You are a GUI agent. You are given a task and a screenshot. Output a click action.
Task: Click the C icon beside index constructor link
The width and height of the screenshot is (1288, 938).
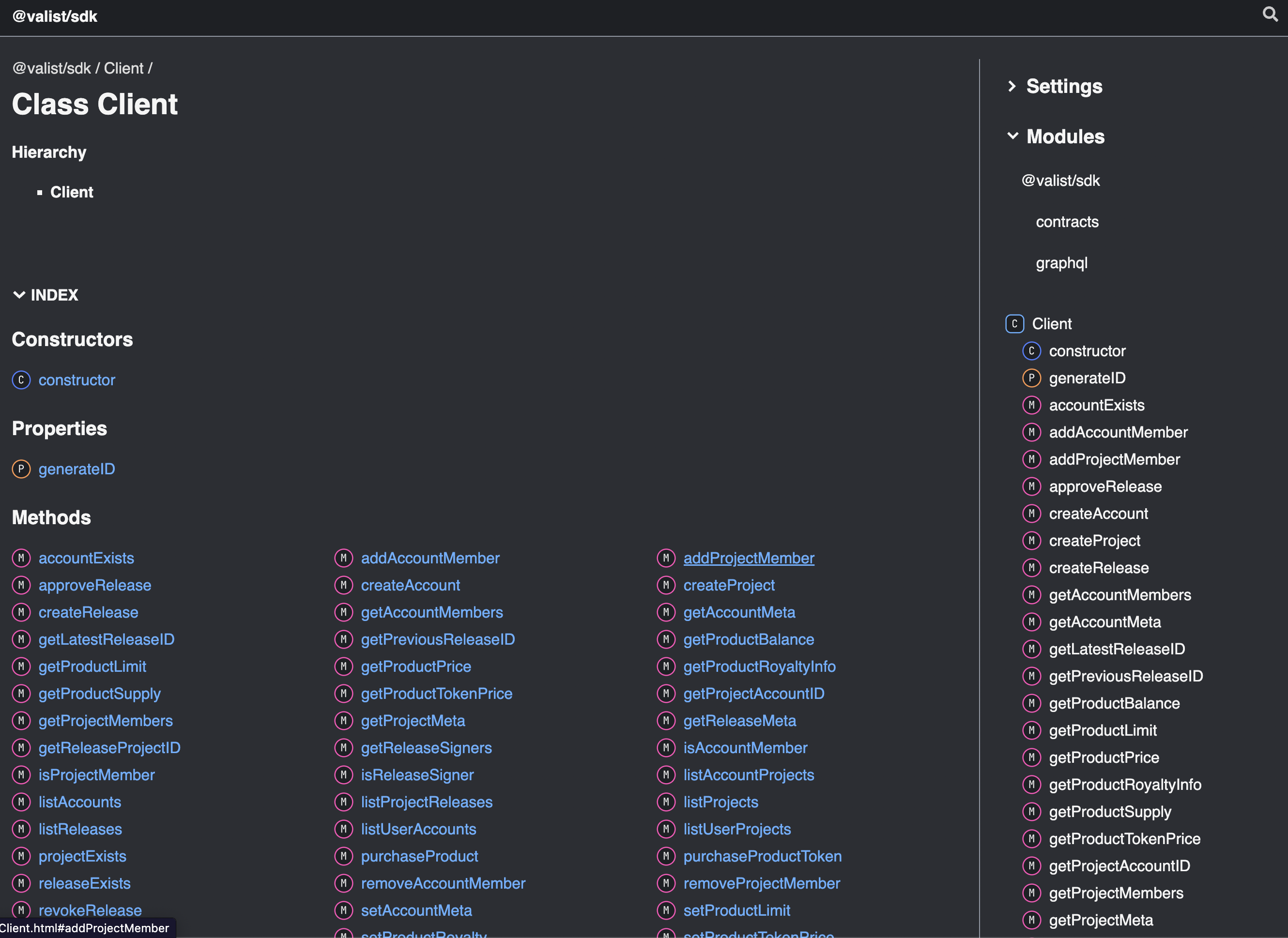[21, 380]
